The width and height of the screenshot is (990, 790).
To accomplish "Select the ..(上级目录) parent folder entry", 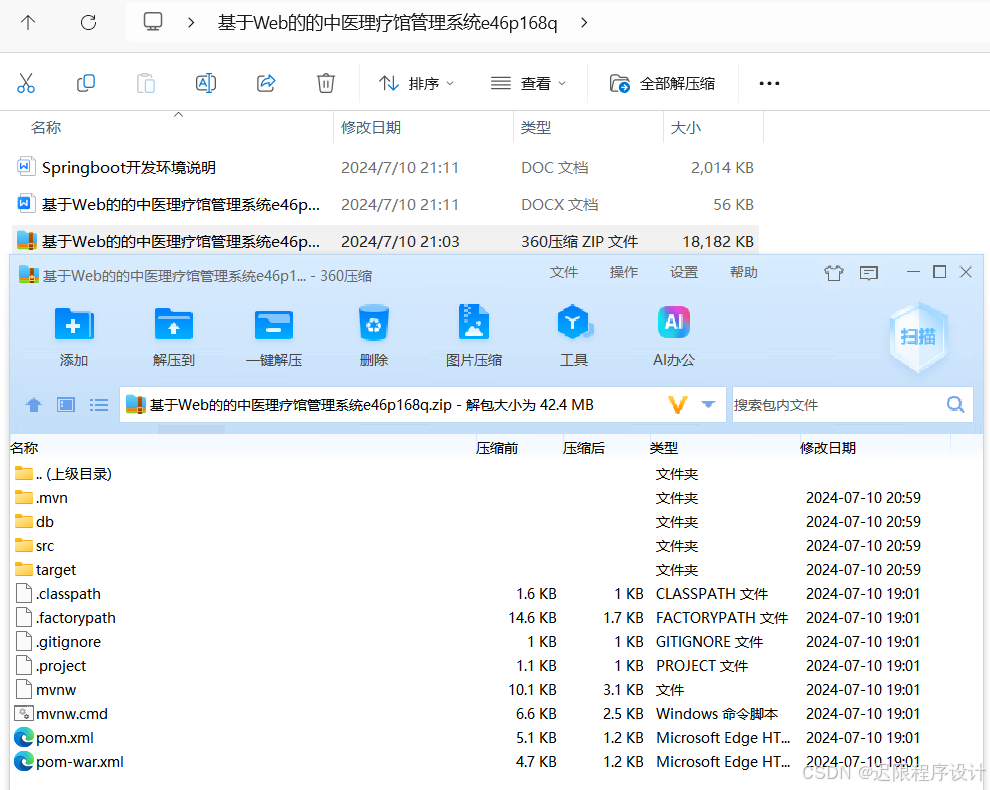I will click(63, 474).
